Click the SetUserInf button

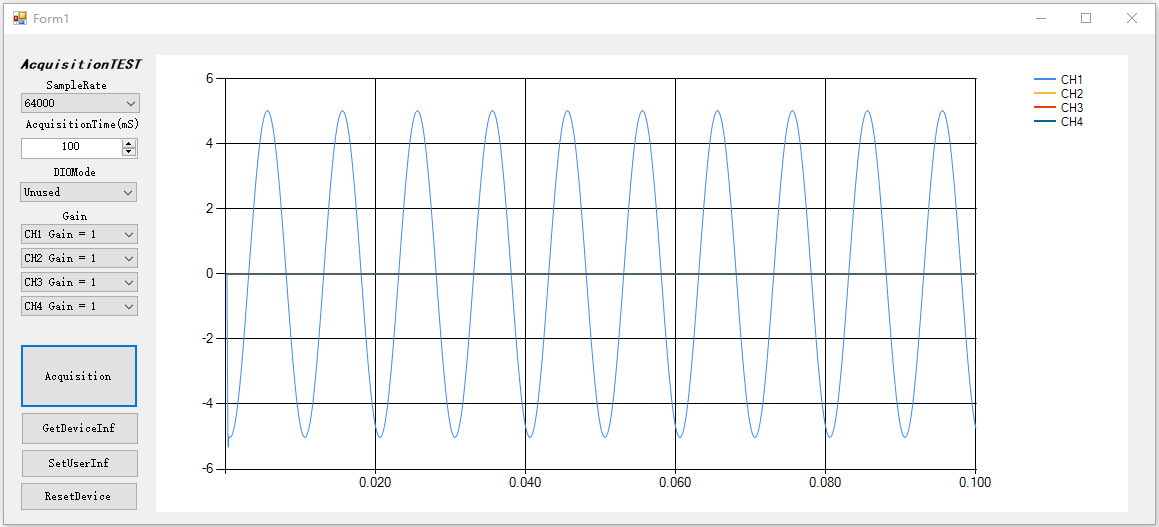[x=79, y=463]
